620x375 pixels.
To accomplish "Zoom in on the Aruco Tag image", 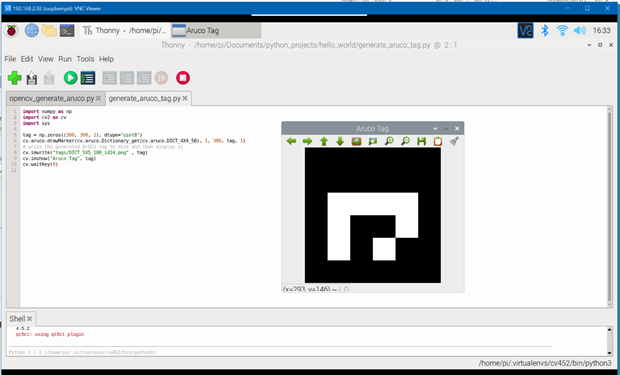I will 389,141.
